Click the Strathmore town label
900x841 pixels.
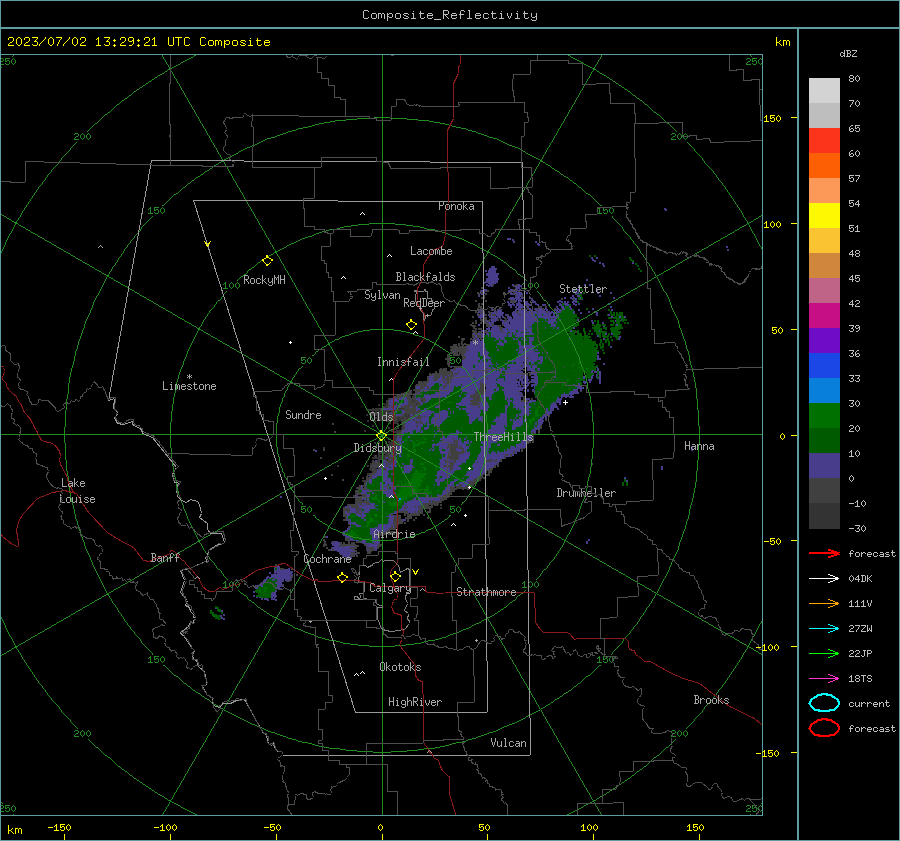486,592
